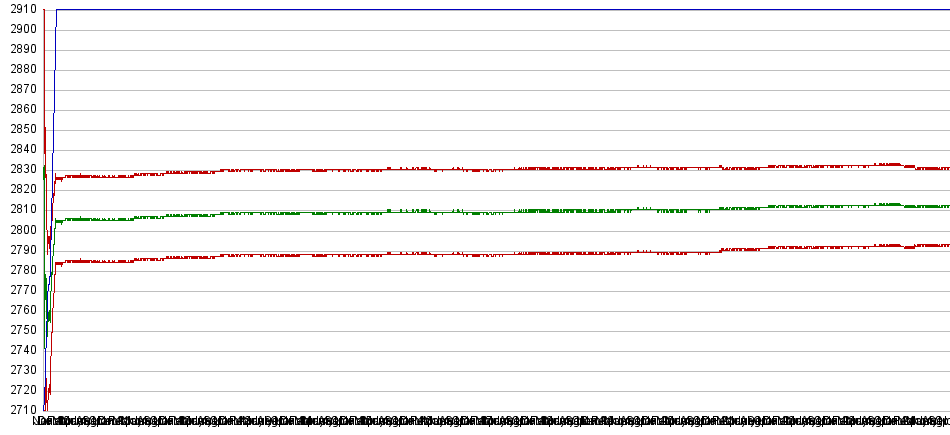Select the green data series line
This screenshot has height=435, width=950.
pyautogui.click(x=500, y=212)
